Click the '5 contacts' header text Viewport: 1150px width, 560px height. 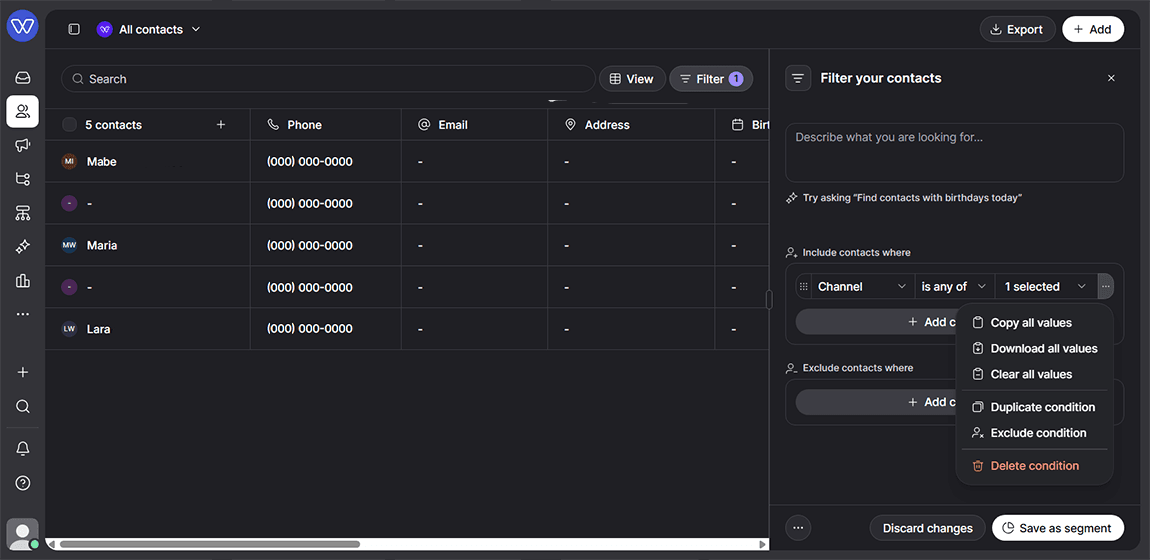point(114,125)
